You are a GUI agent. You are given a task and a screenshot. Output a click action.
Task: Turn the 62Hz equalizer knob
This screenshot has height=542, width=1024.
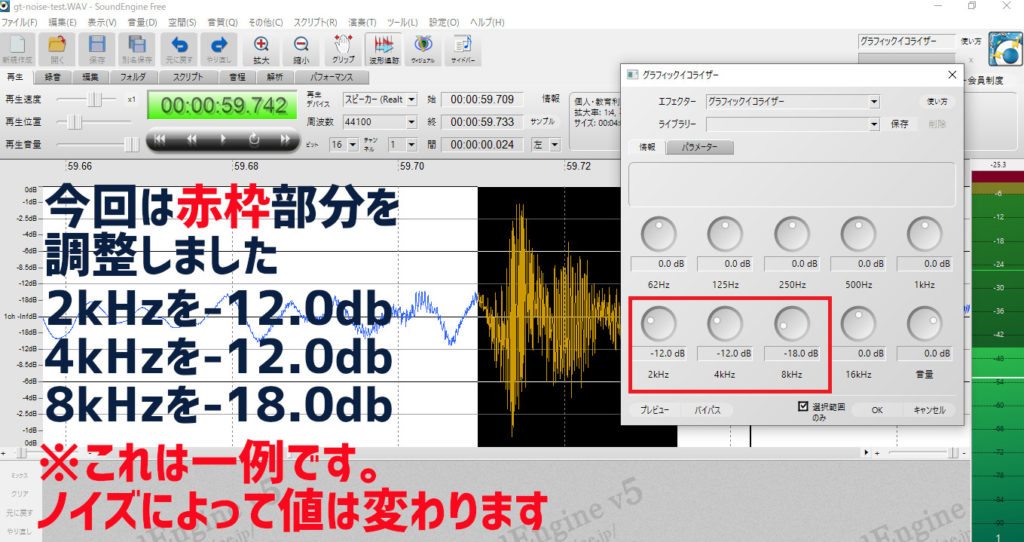click(658, 233)
